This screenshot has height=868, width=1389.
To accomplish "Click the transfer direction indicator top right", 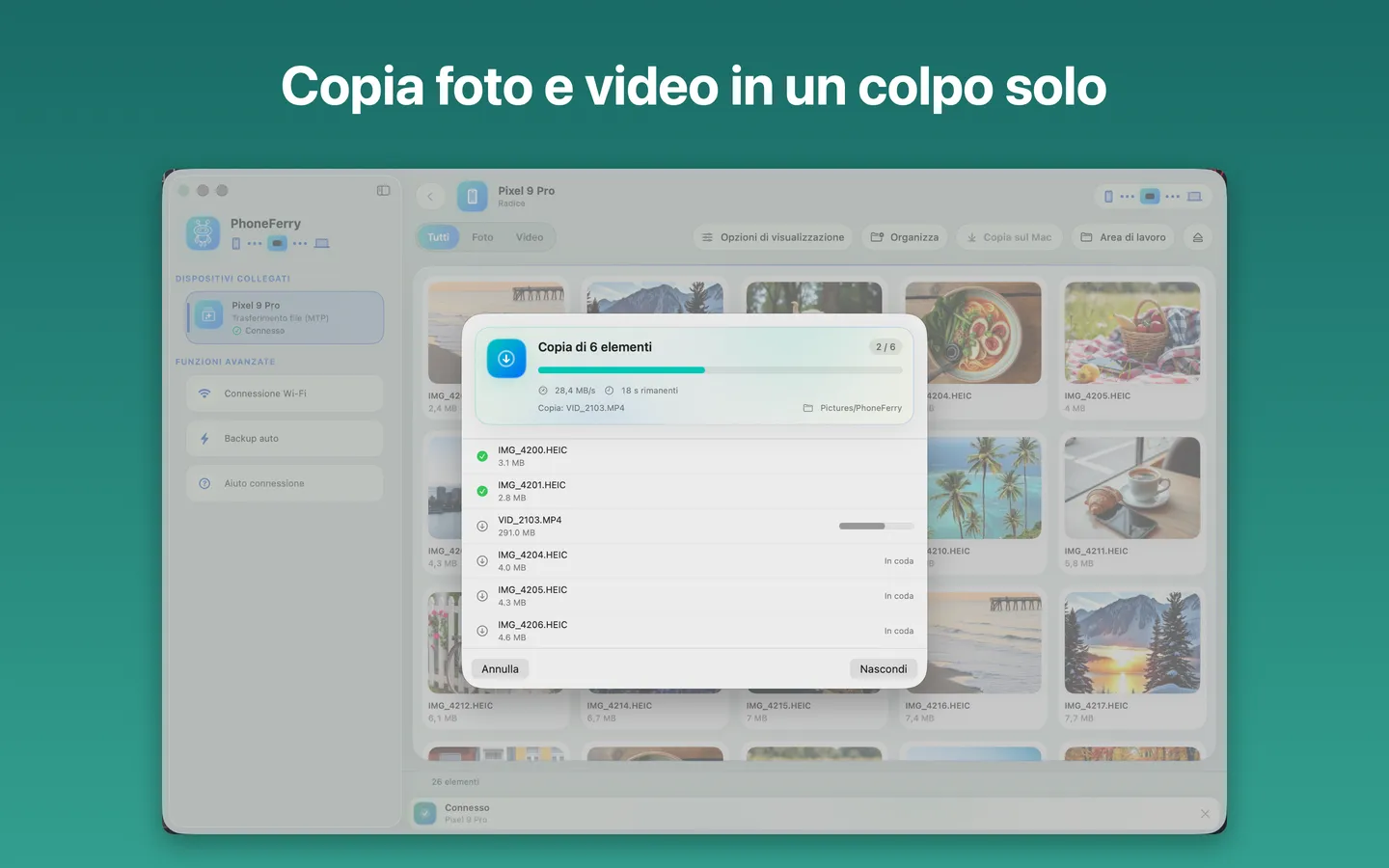I will 1153,197.
